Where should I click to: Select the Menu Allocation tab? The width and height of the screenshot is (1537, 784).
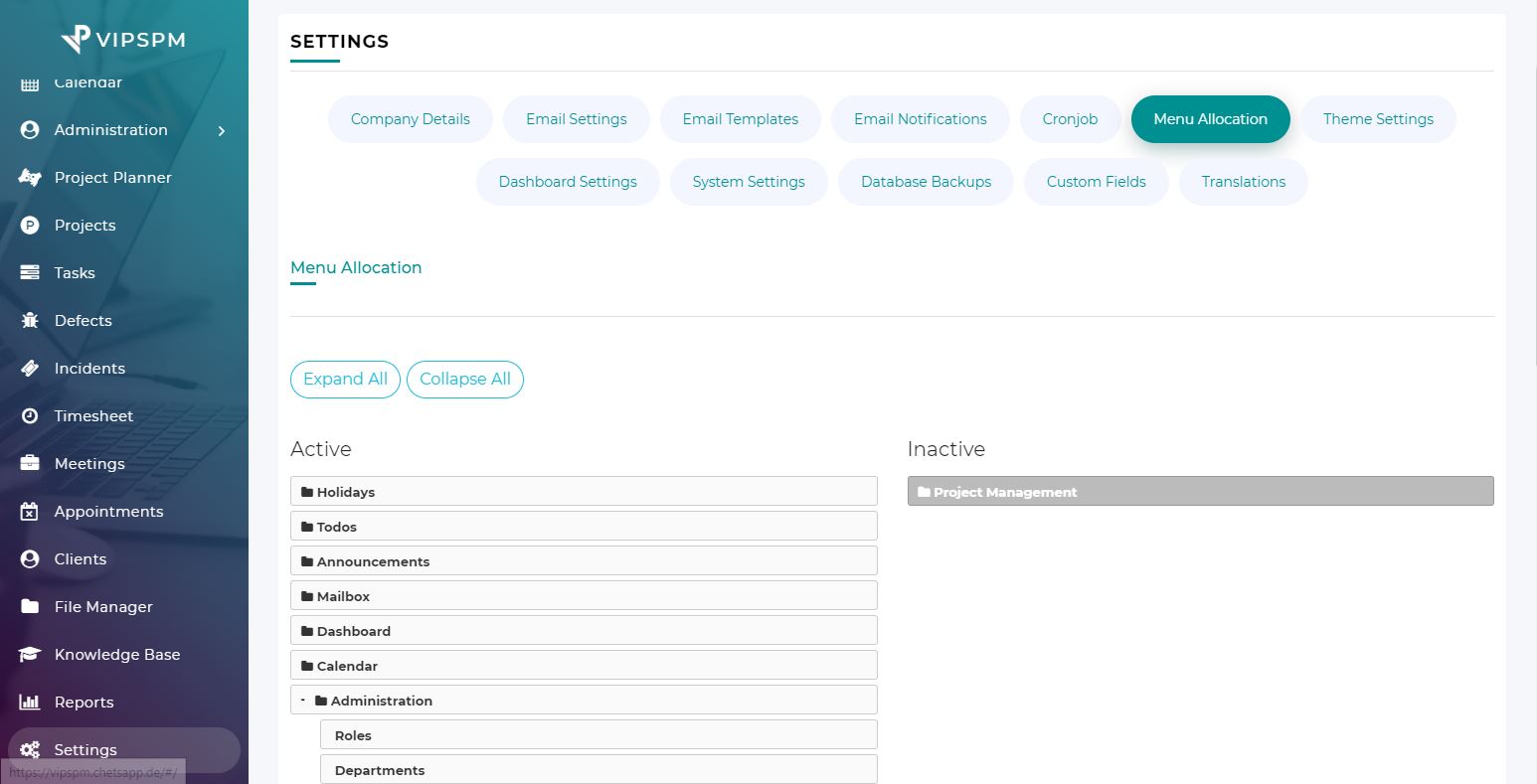coord(1211,119)
